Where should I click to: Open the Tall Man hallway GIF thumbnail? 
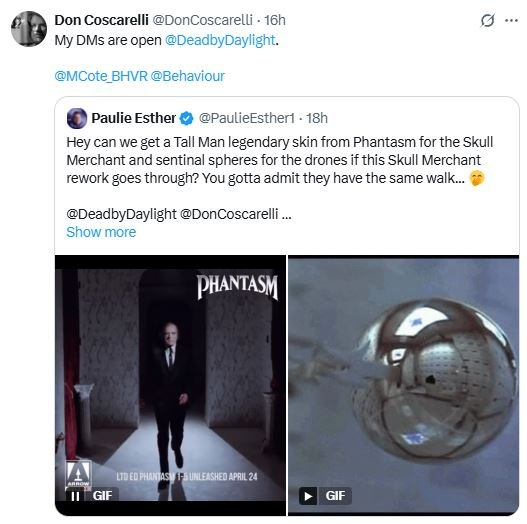click(x=170, y=385)
